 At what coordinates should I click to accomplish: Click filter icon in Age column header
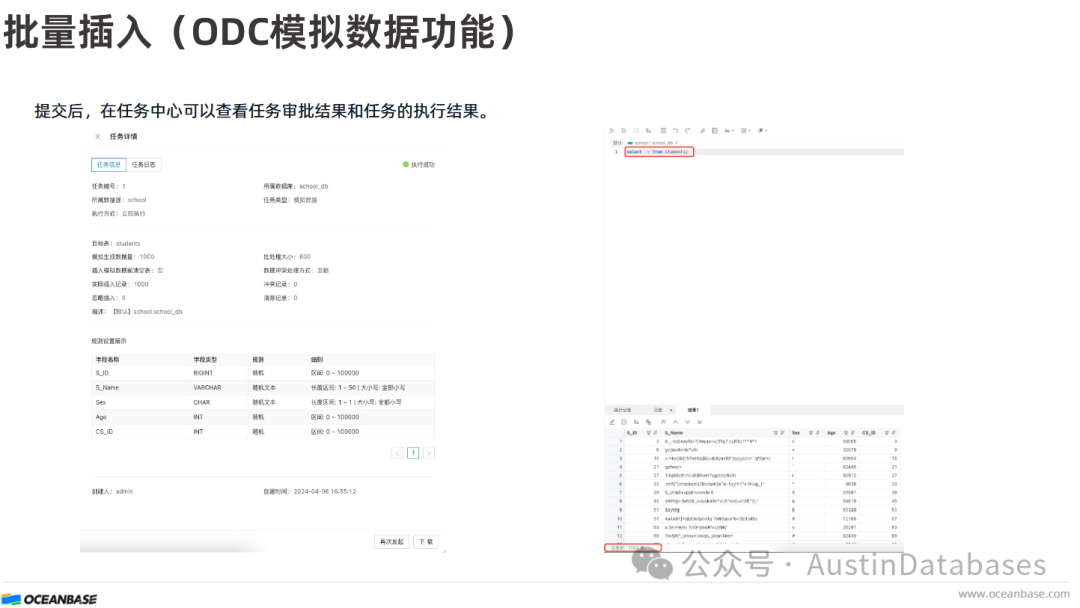click(x=846, y=433)
